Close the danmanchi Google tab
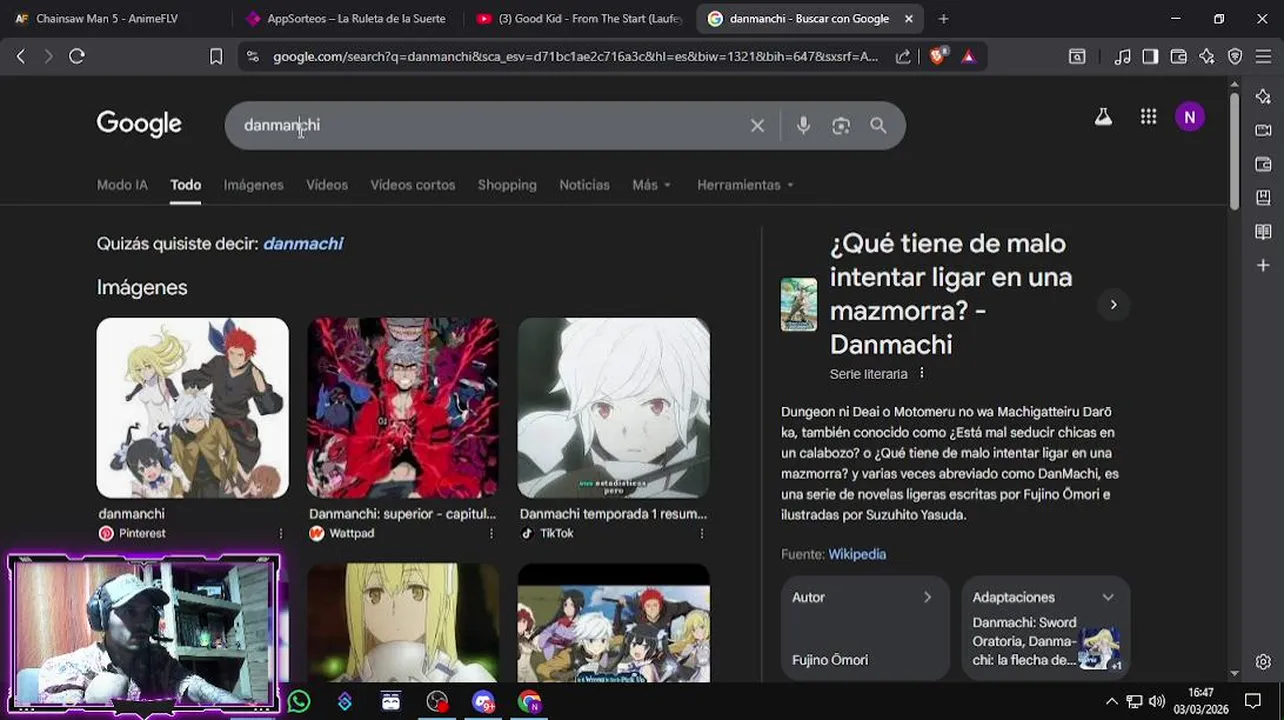 (x=908, y=18)
